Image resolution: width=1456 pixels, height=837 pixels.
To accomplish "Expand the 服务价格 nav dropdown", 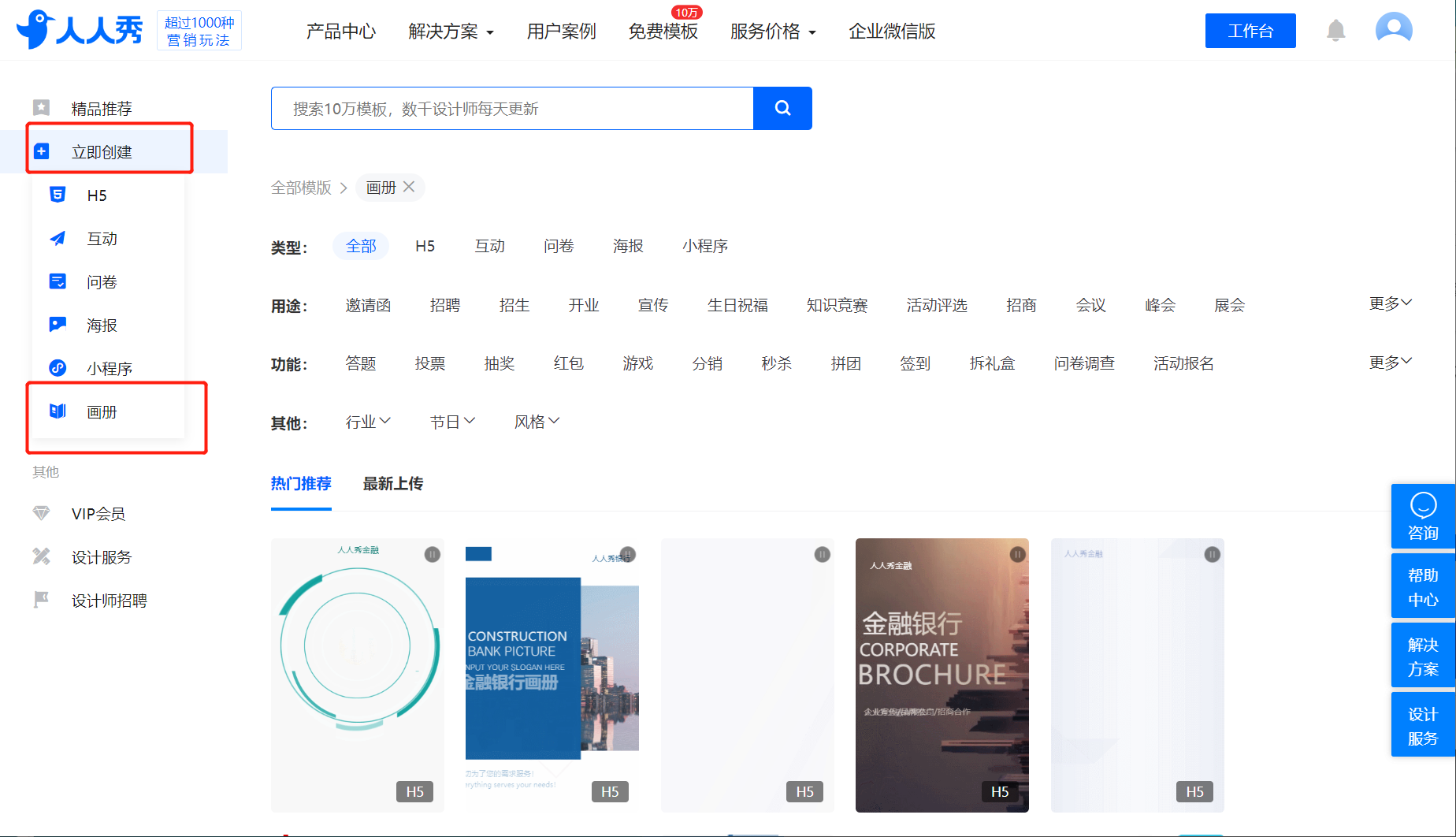I will (773, 32).
